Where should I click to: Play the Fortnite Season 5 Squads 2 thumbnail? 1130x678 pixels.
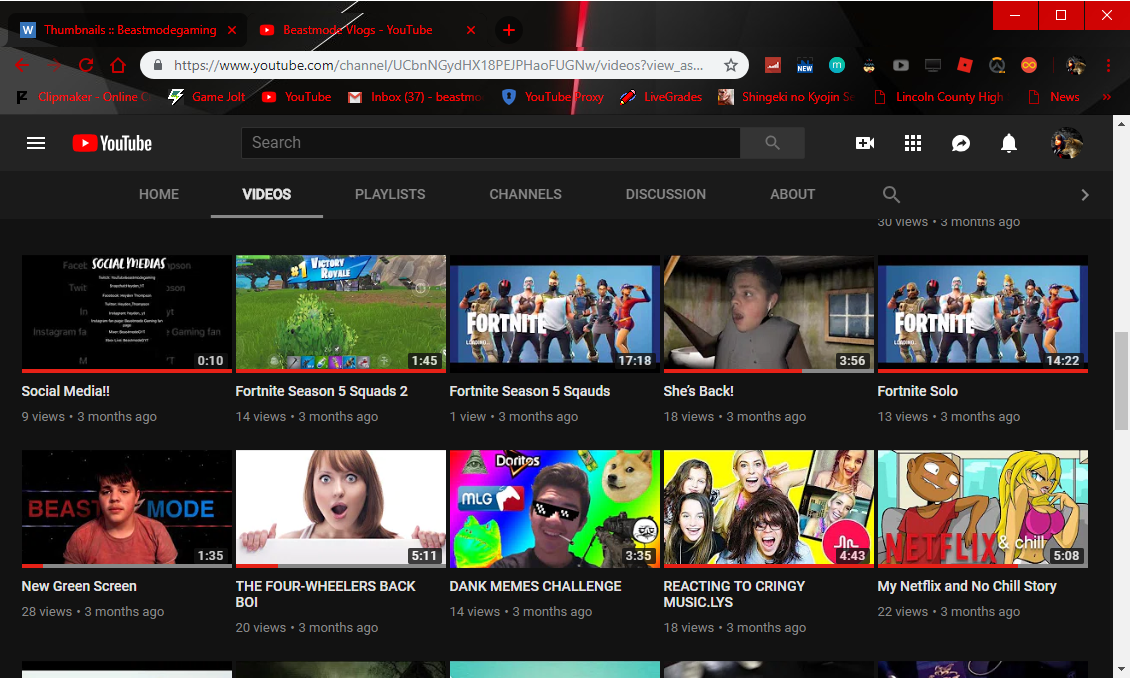pos(341,313)
